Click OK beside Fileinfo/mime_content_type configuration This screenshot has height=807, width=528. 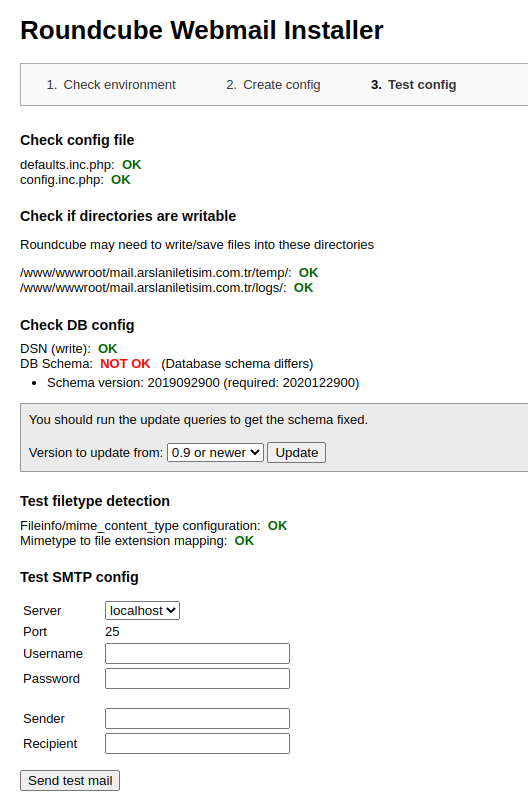point(277,525)
